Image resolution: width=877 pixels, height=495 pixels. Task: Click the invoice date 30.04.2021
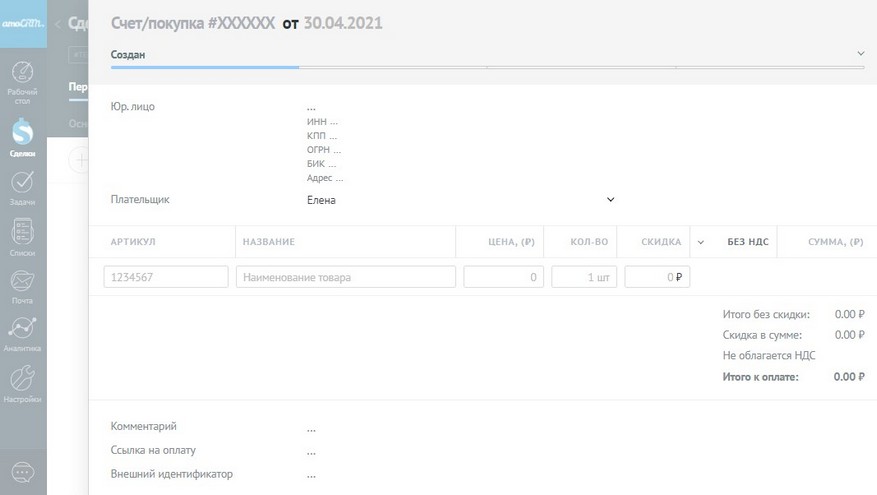[343, 23]
